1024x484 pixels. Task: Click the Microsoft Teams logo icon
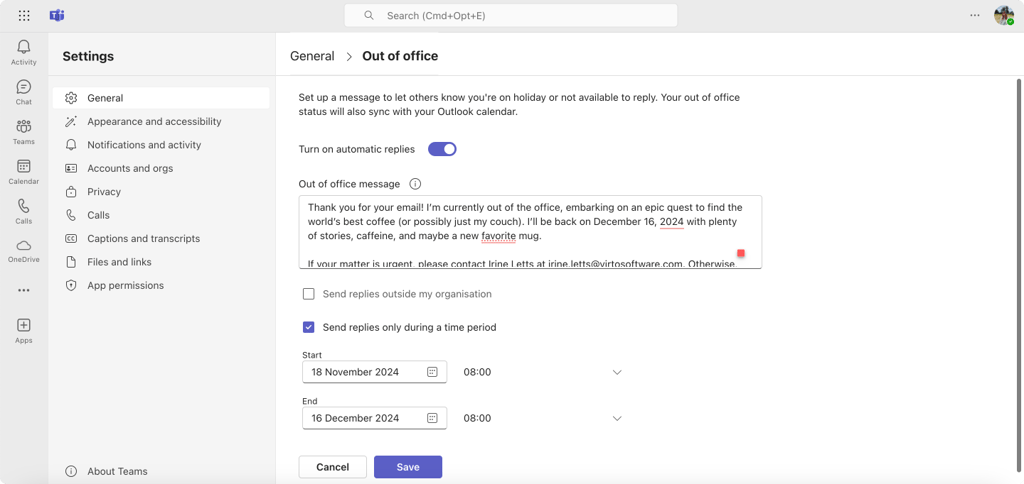[x=57, y=16]
